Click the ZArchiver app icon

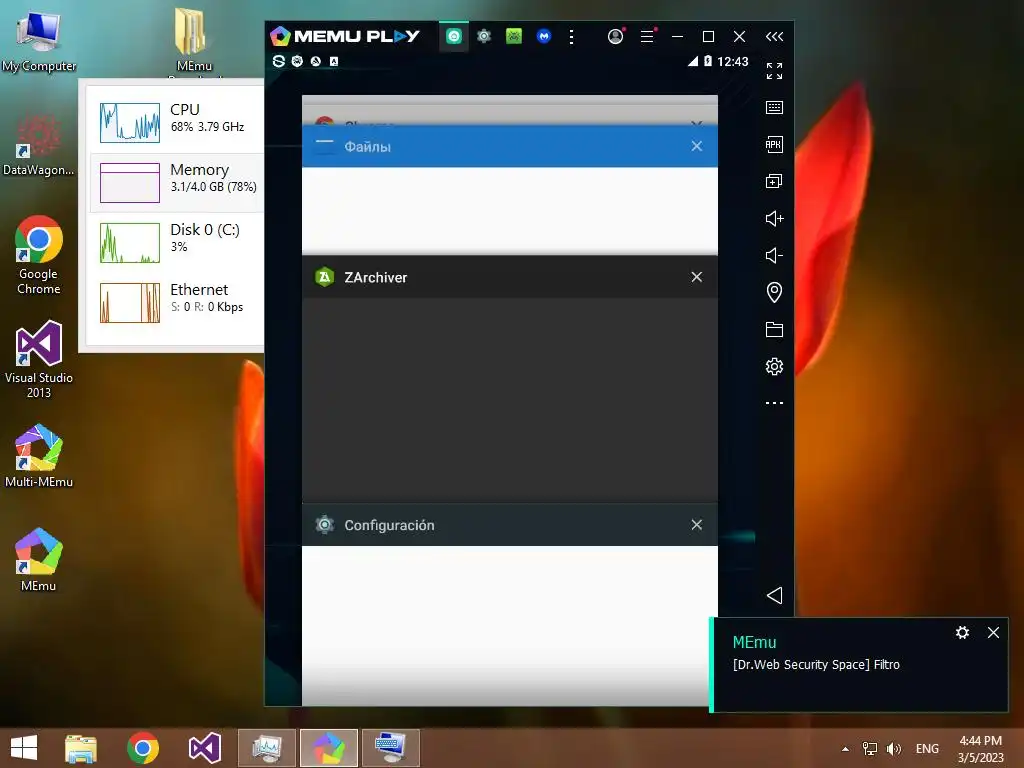[325, 277]
